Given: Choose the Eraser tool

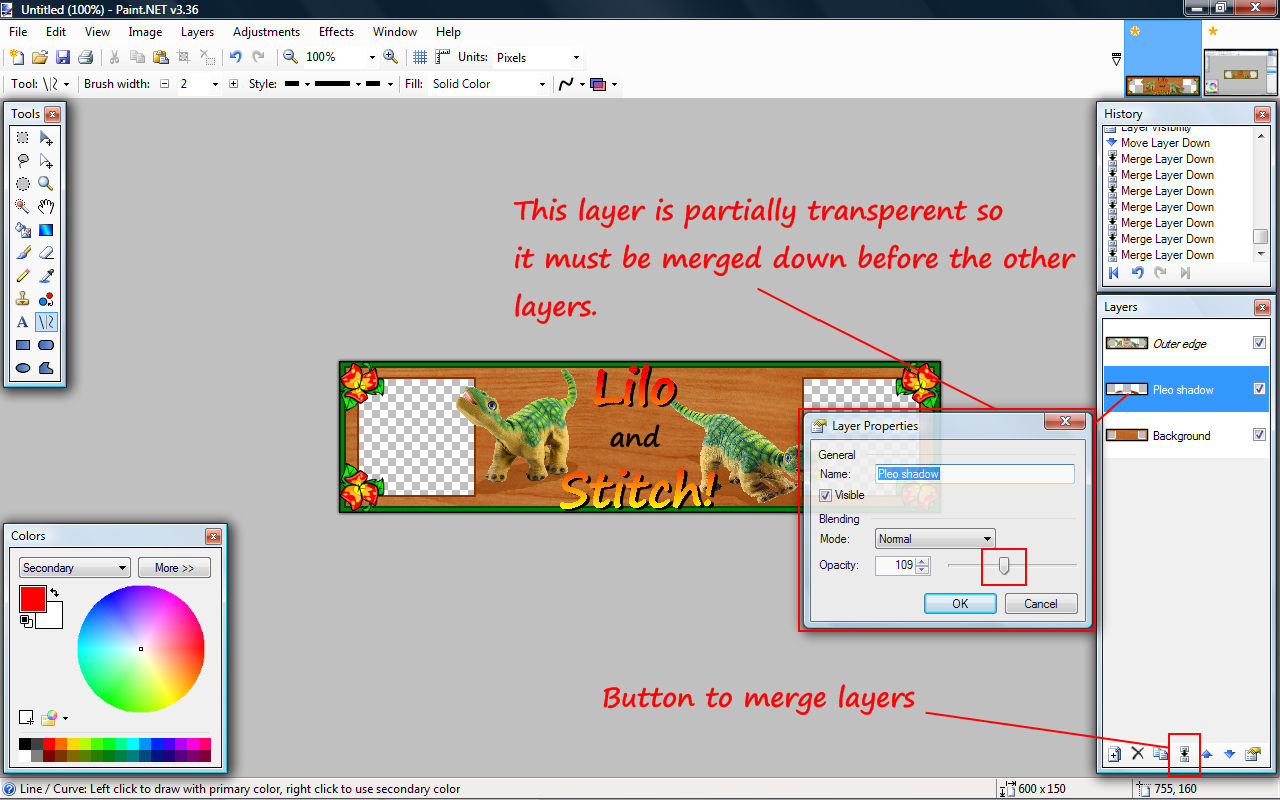Looking at the screenshot, I should pyautogui.click(x=46, y=253).
